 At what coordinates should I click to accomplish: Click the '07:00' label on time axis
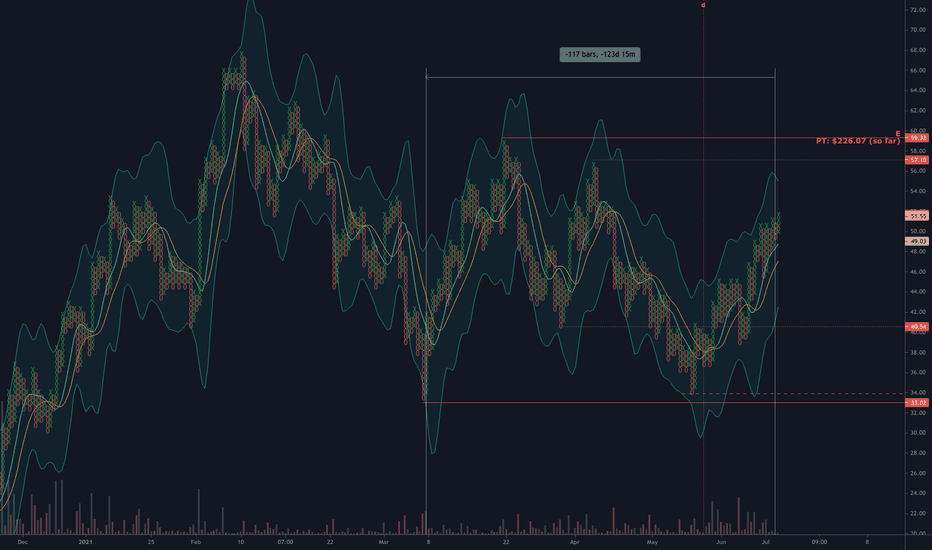tap(285, 542)
